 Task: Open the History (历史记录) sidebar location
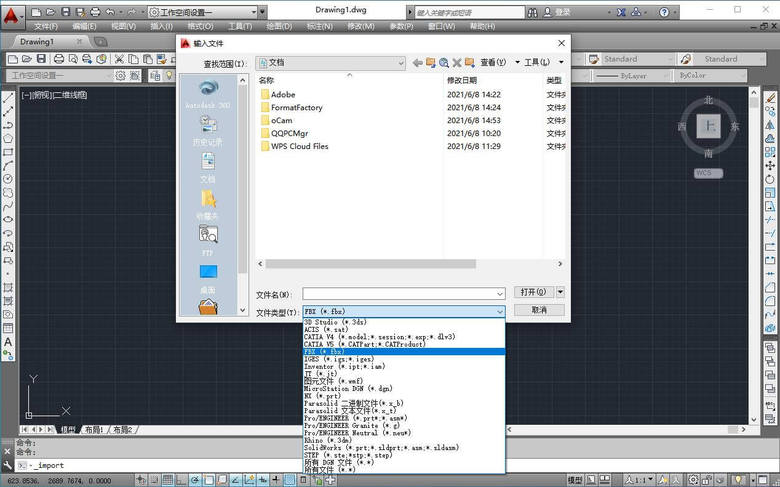click(207, 129)
